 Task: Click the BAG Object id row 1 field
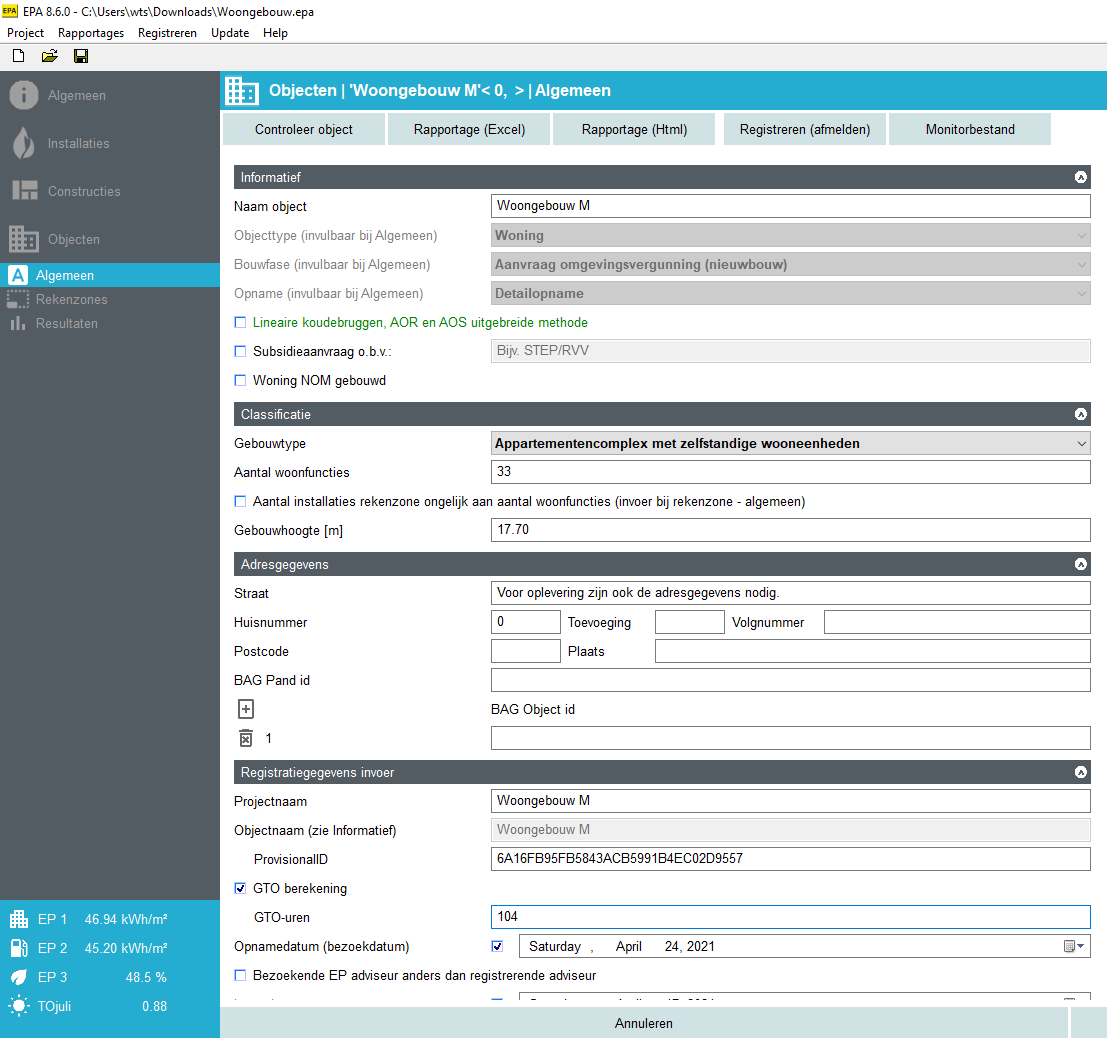(x=791, y=738)
